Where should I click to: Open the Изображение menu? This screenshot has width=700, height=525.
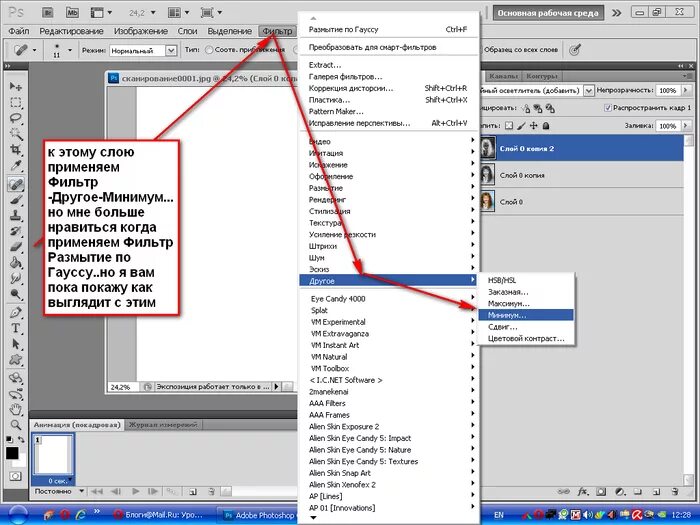pyautogui.click(x=141, y=31)
